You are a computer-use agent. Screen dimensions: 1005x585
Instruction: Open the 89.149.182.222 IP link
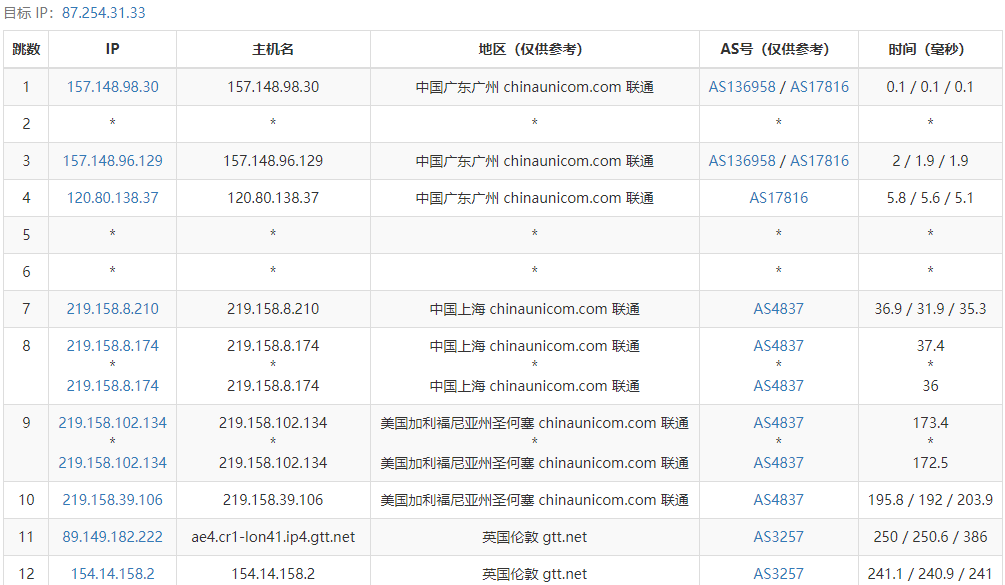coord(112,537)
